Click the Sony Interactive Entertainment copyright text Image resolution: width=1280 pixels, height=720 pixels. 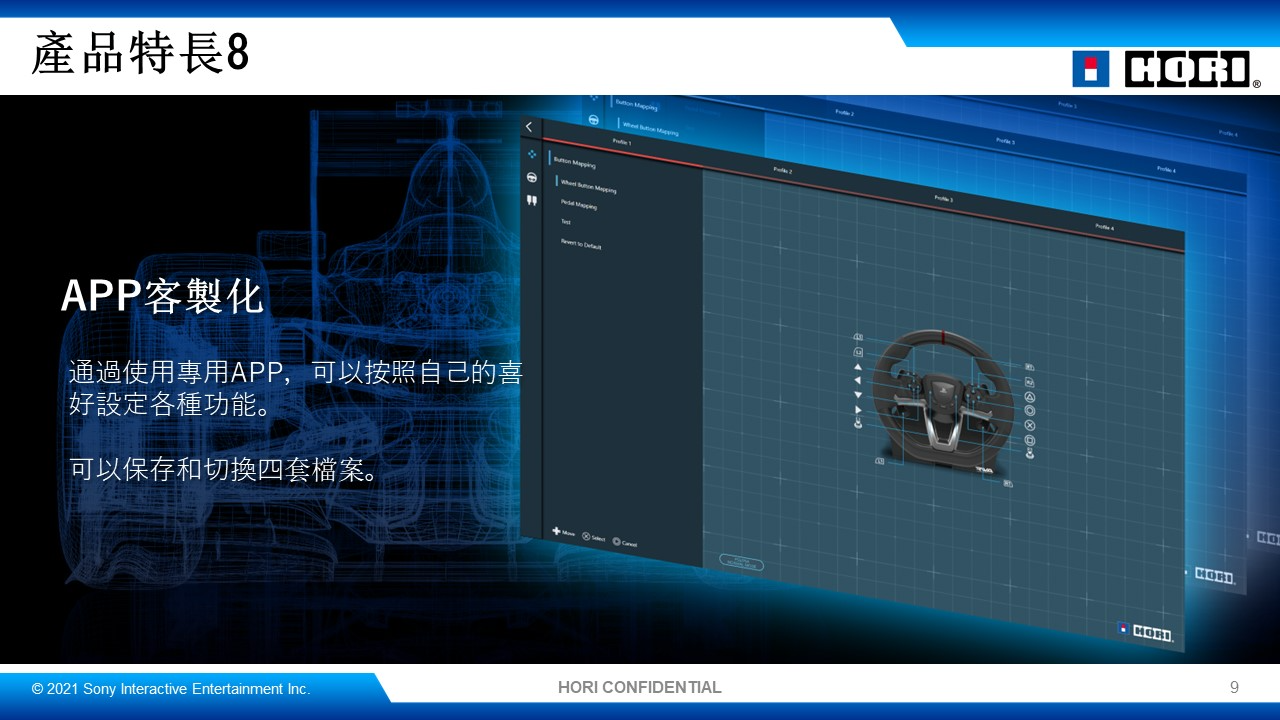[x=171, y=689]
